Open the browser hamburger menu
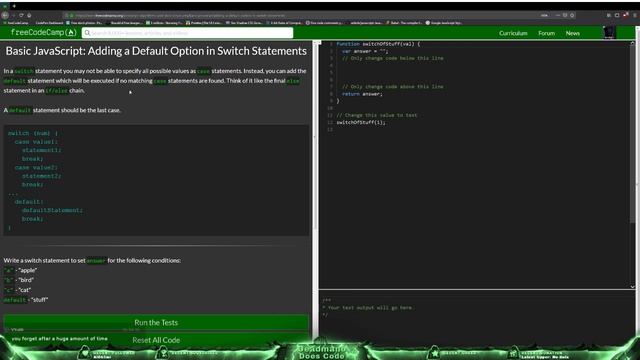Image resolution: width=640 pixels, height=360 pixels. 635,15
